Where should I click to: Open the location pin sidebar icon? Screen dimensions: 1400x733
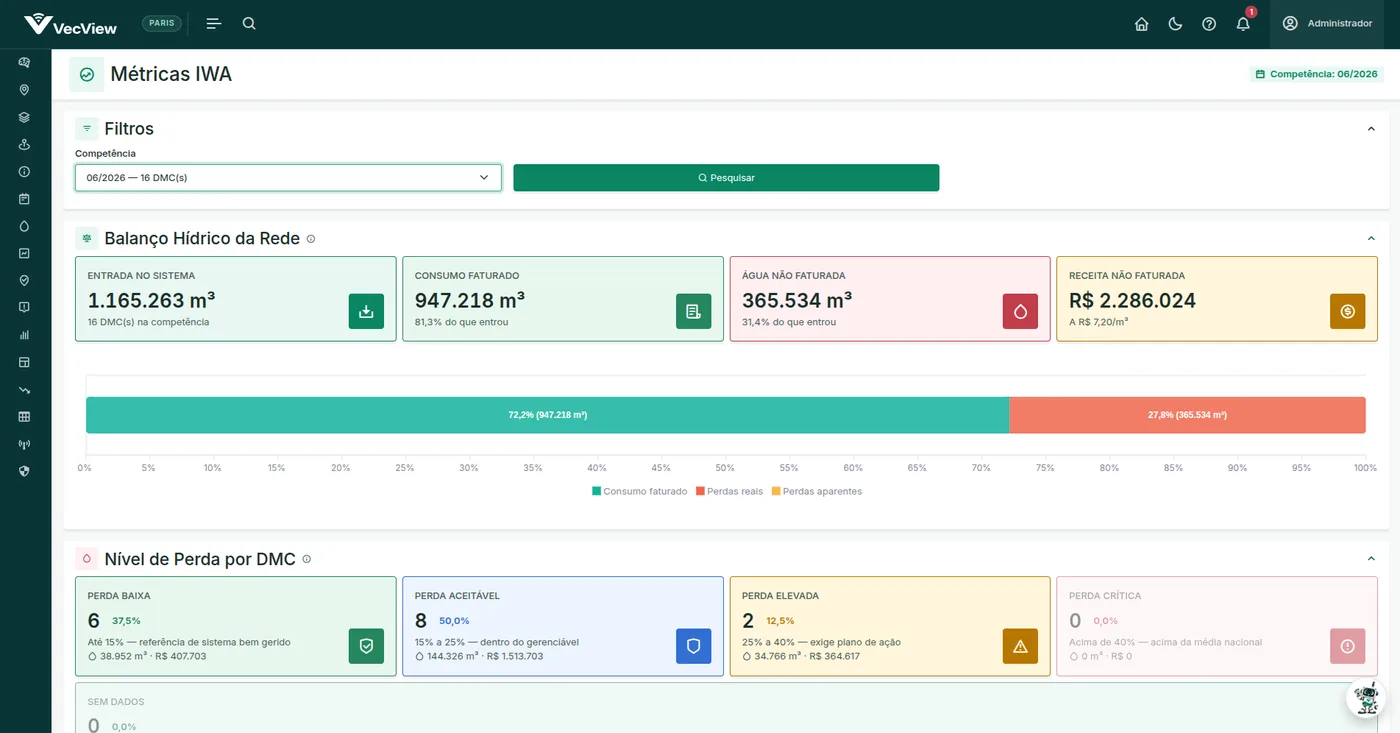(x=24, y=90)
